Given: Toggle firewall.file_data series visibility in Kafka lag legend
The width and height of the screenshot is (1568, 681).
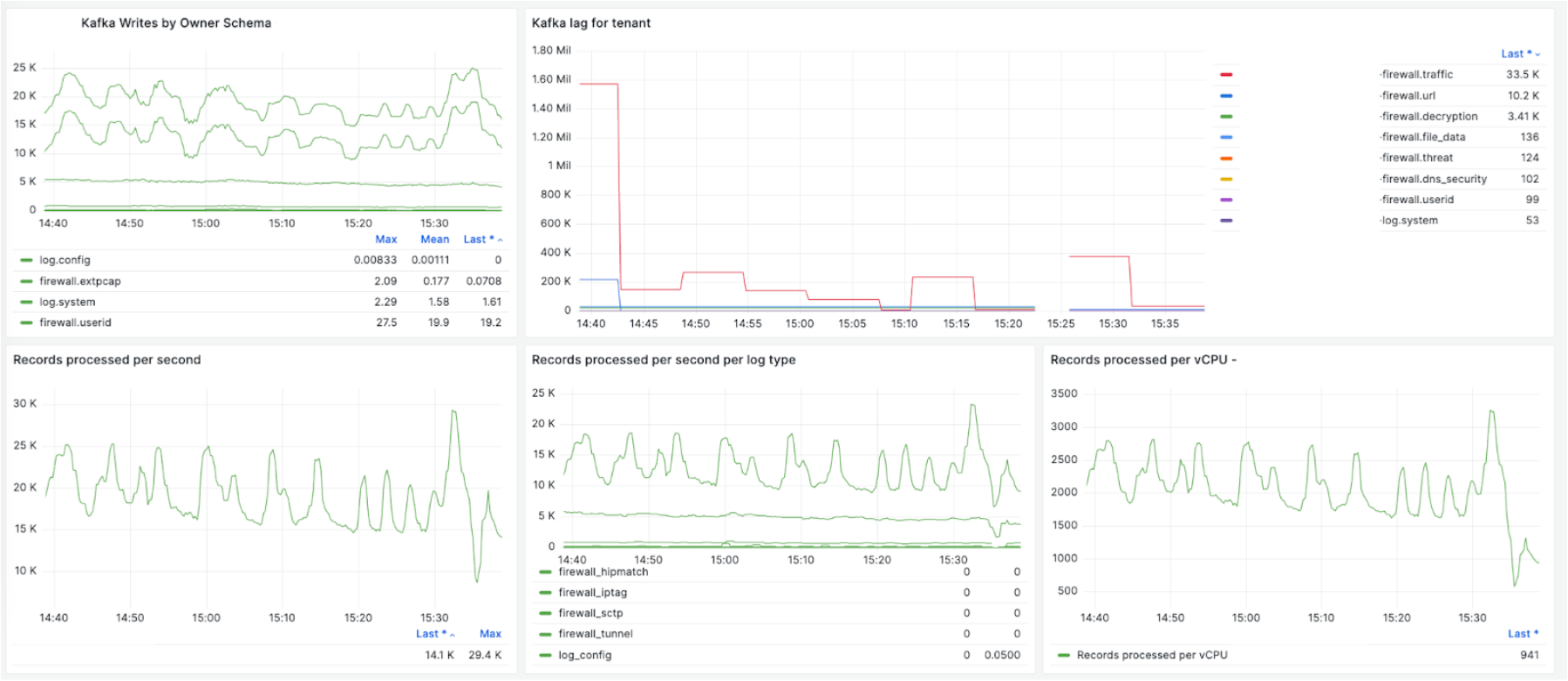Looking at the screenshot, I should point(1423,138).
